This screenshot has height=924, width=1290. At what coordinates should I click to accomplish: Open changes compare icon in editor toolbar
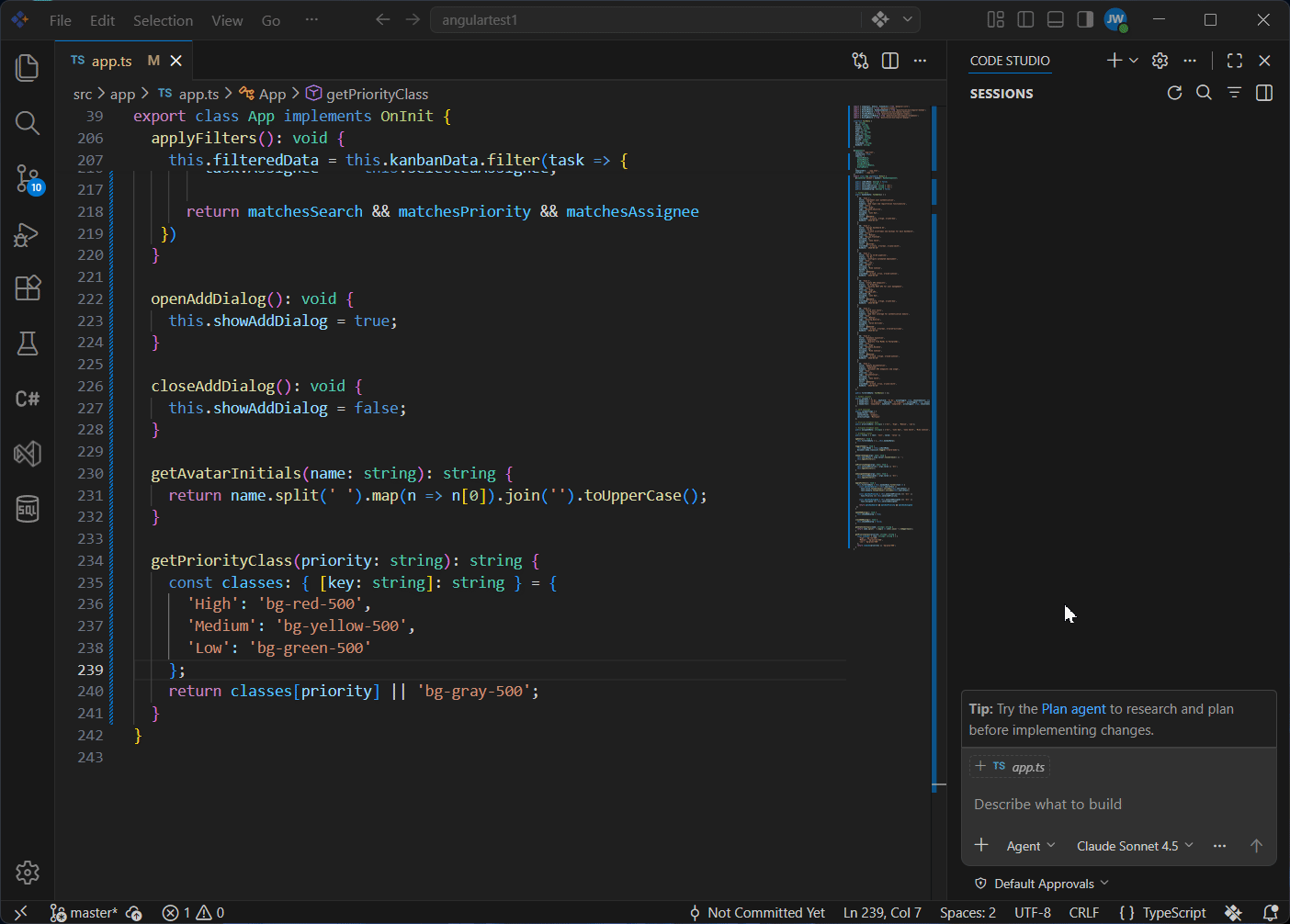(860, 61)
